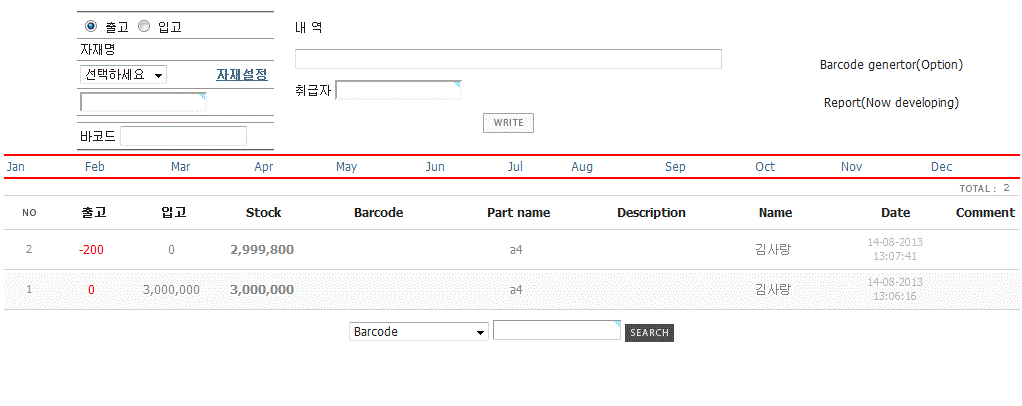Image resolution: width=1022 pixels, height=406 pixels.
Task: Click the 내역 description text field
Action: click(x=508, y=59)
